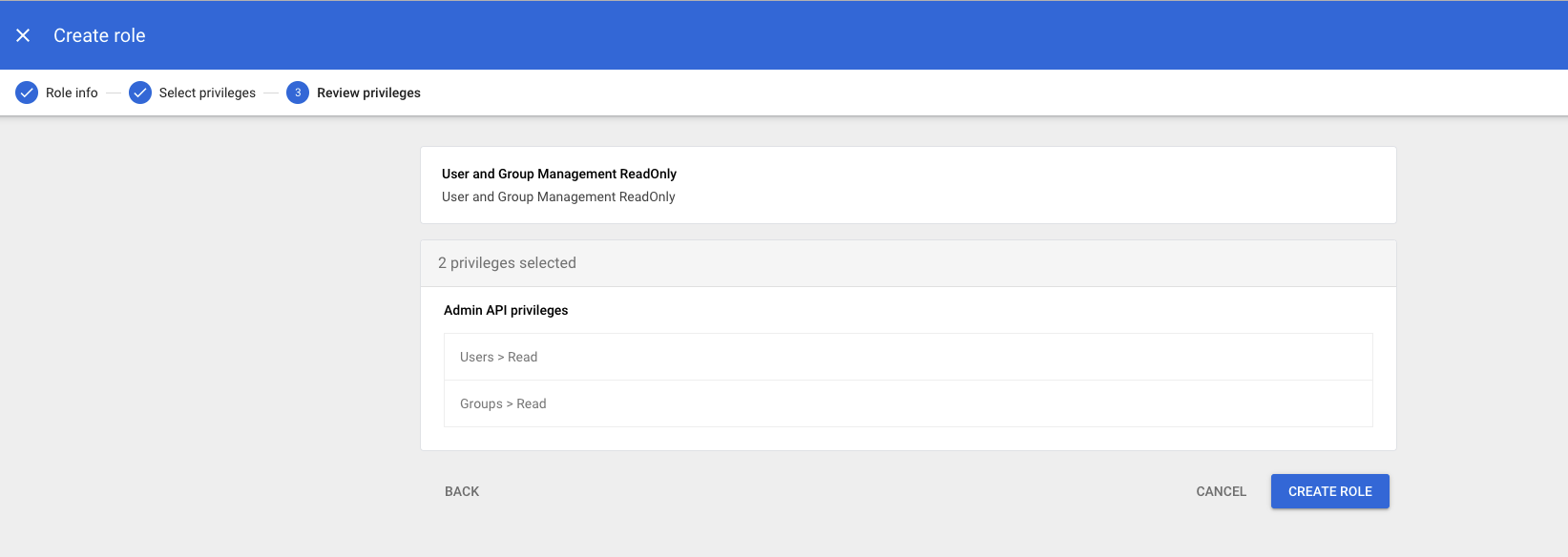Viewport: 1568px width, 557px height.
Task: Select the Review privileges step label
Action: coord(368,93)
